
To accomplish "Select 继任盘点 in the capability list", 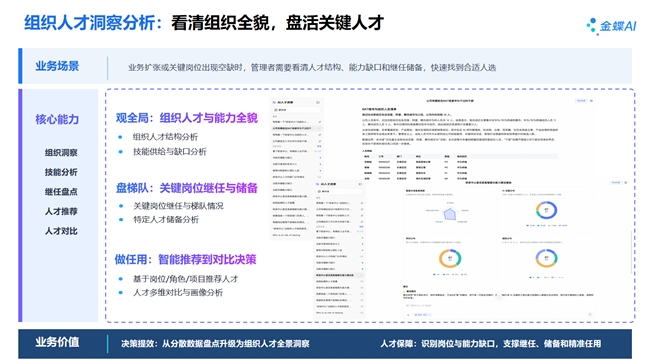I will (x=61, y=192).
